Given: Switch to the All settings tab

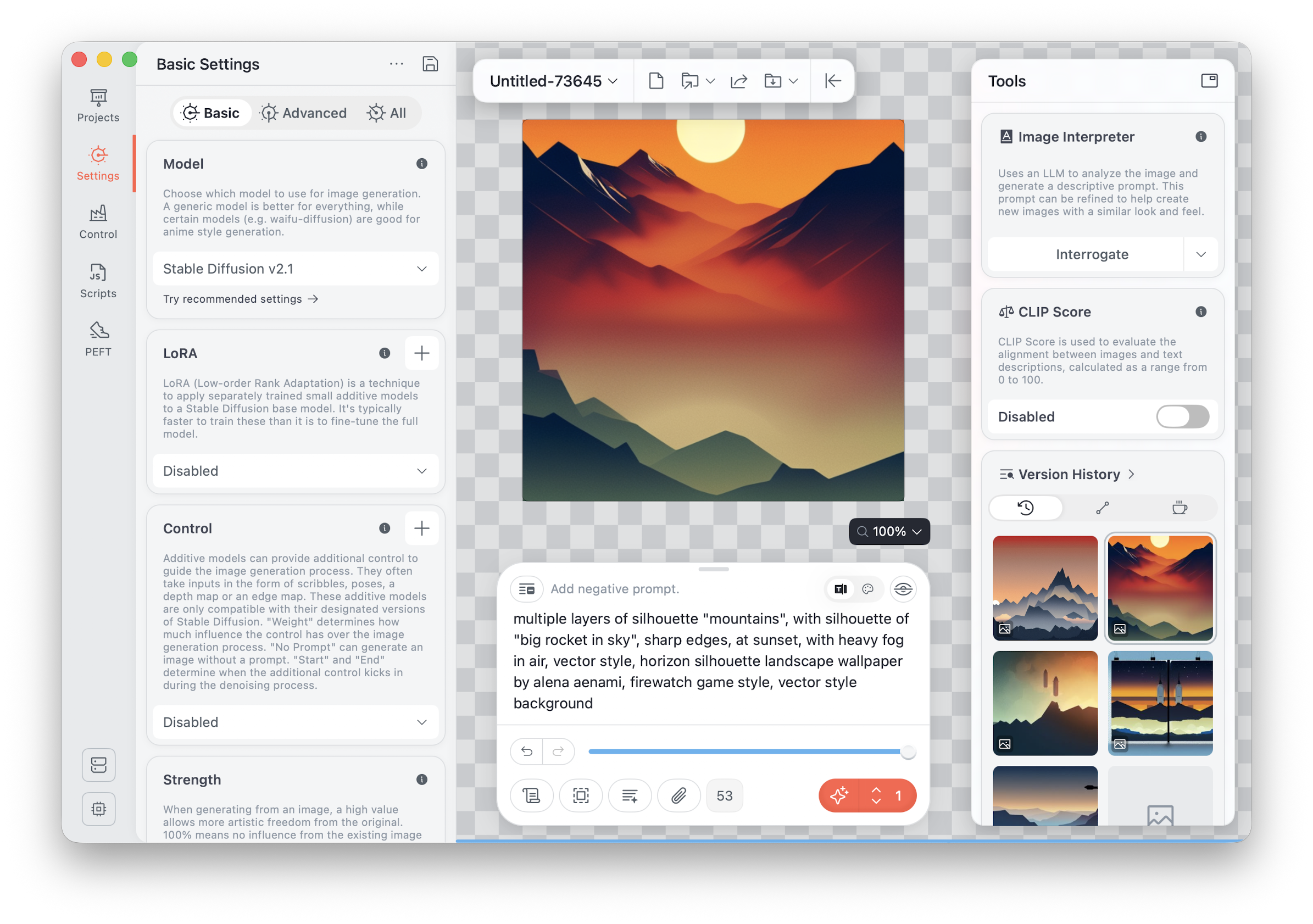Looking at the screenshot, I should tap(387, 113).
